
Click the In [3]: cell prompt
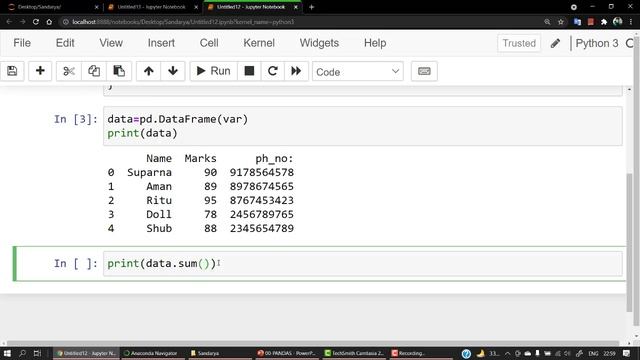76,119
